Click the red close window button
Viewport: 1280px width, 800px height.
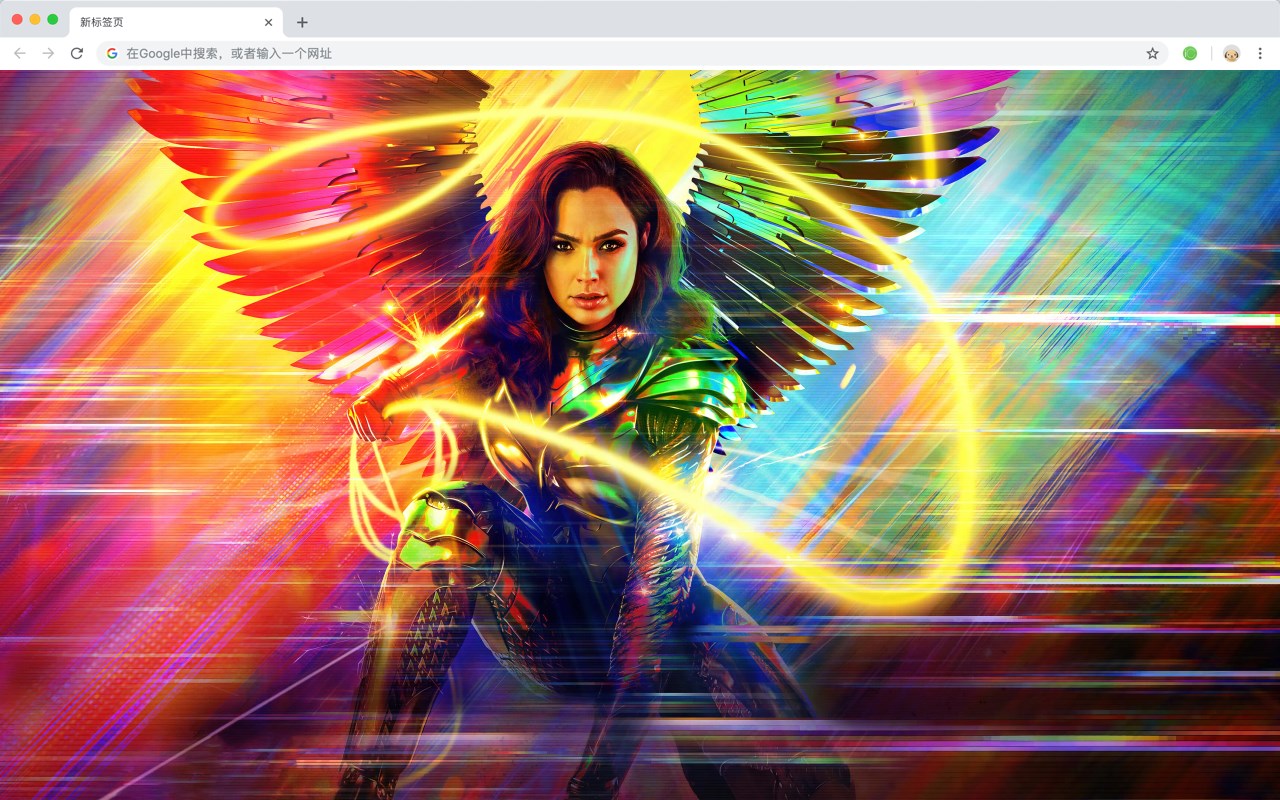pyautogui.click(x=17, y=19)
